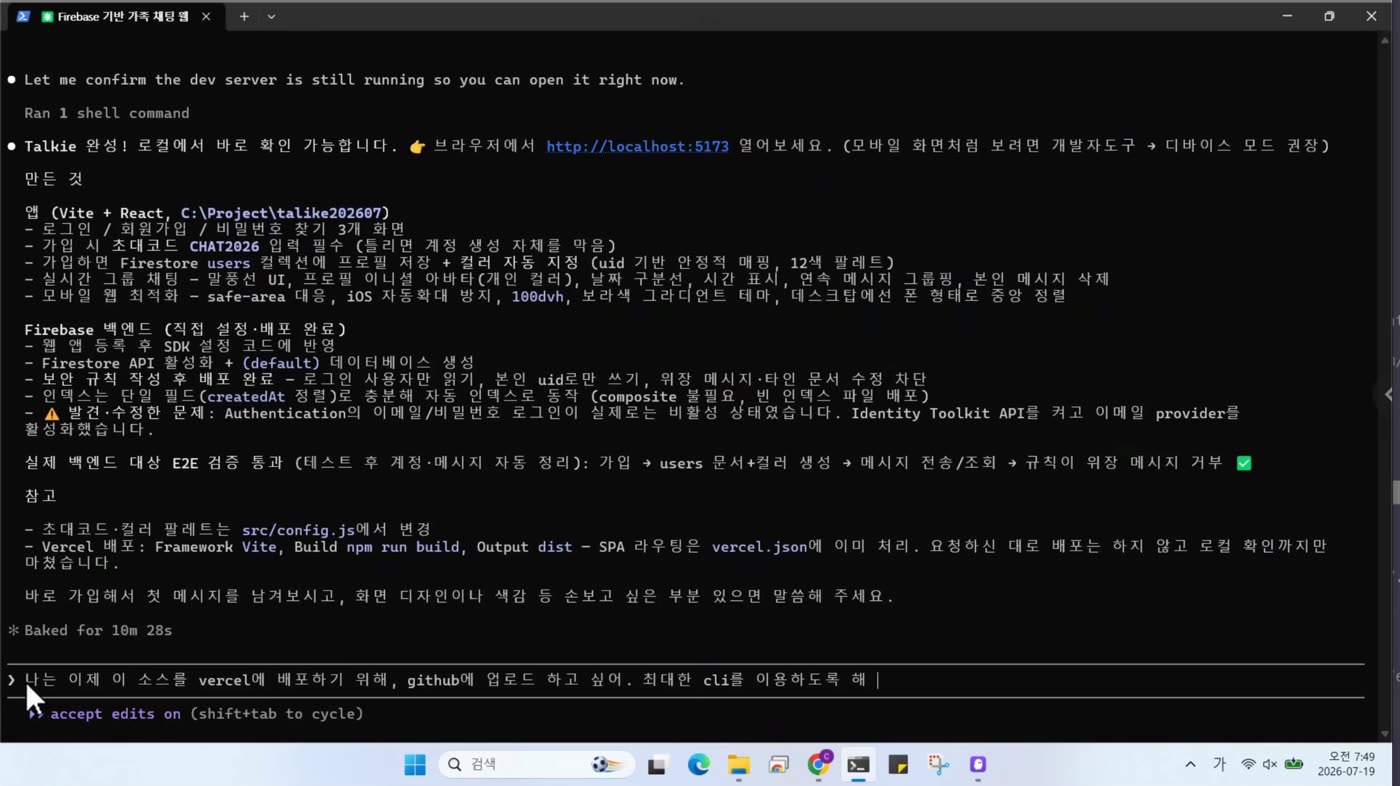Open the Wi-Fi network status icon

pos(1248,765)
